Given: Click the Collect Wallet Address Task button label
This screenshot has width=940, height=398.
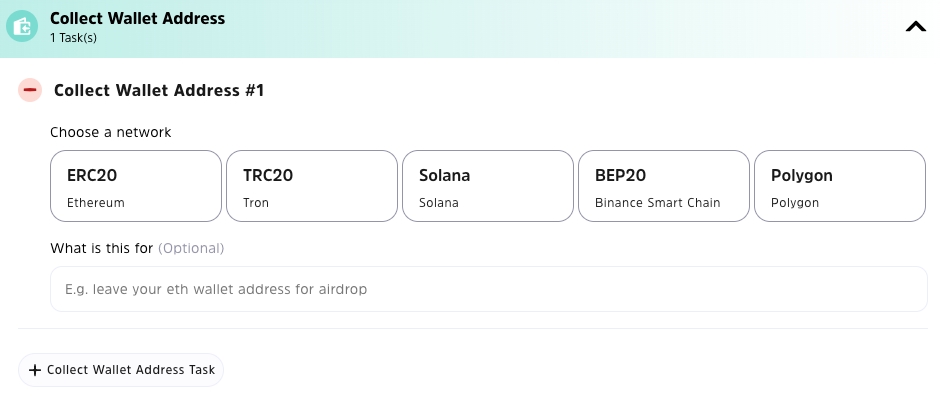Looking at the screenshot, I should 131,370.
